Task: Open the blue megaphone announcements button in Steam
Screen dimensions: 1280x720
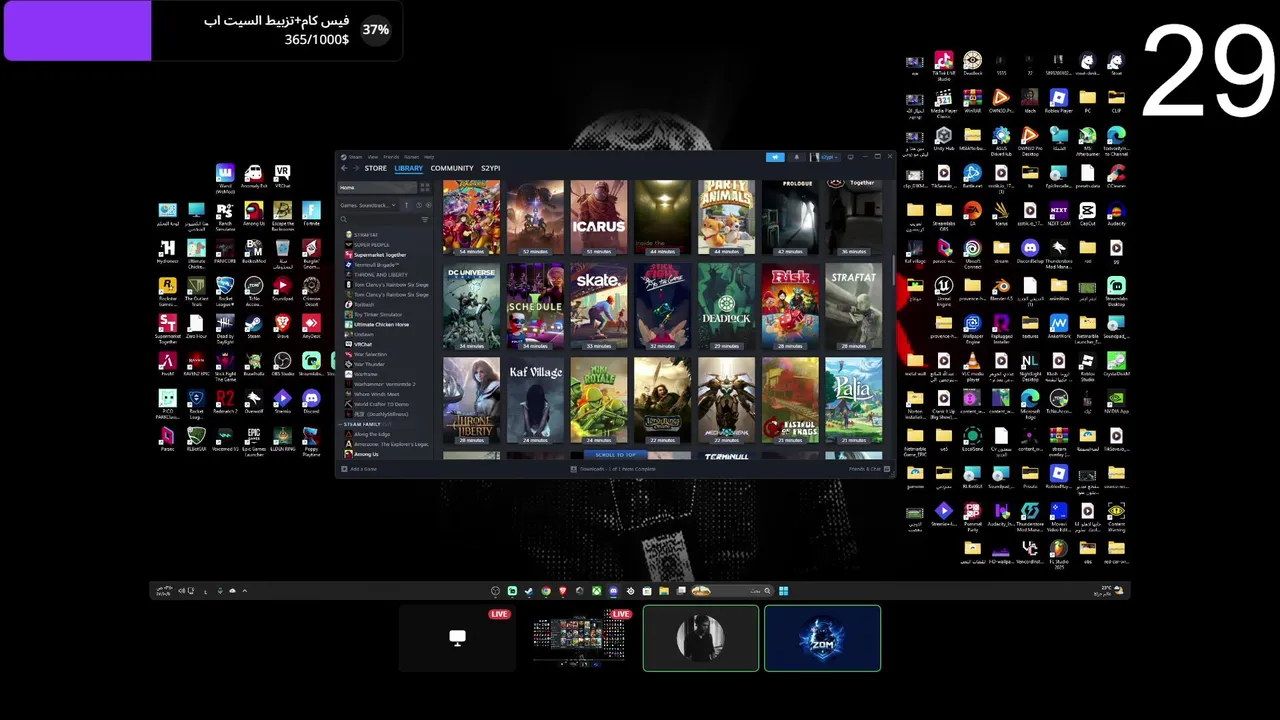Action: (x=775, y=157)
